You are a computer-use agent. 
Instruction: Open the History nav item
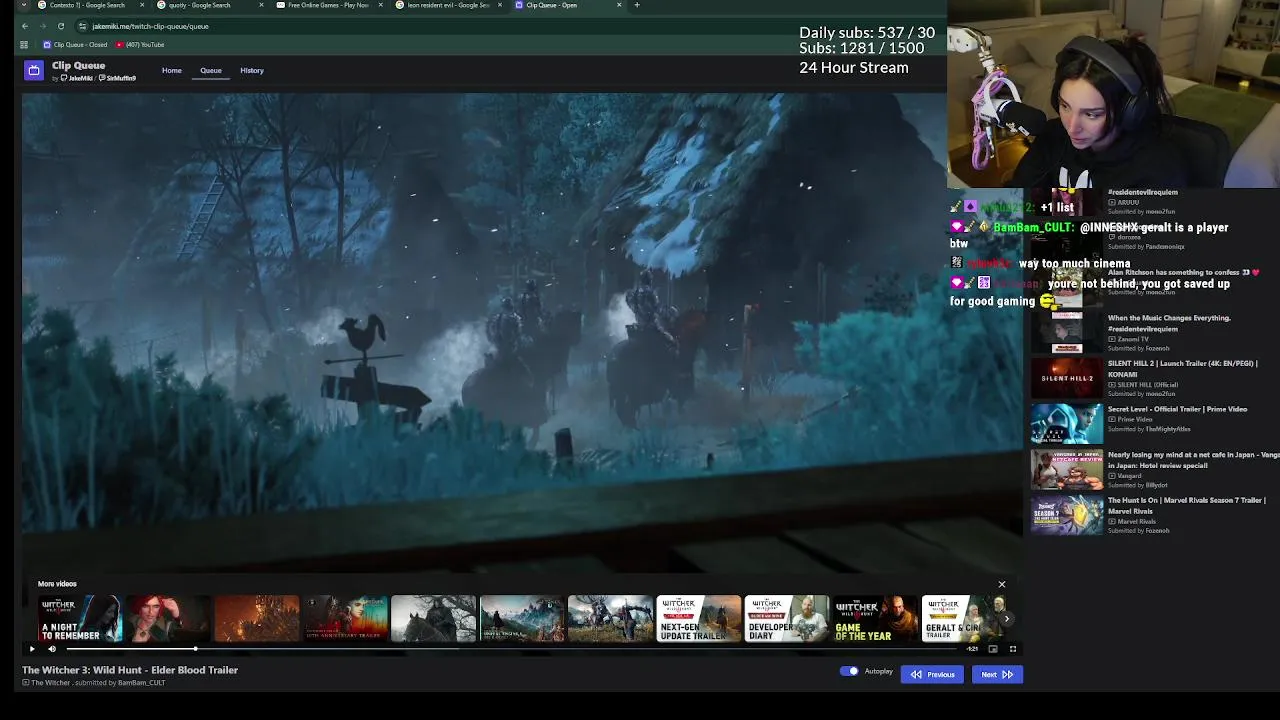(x=252, y=70)
